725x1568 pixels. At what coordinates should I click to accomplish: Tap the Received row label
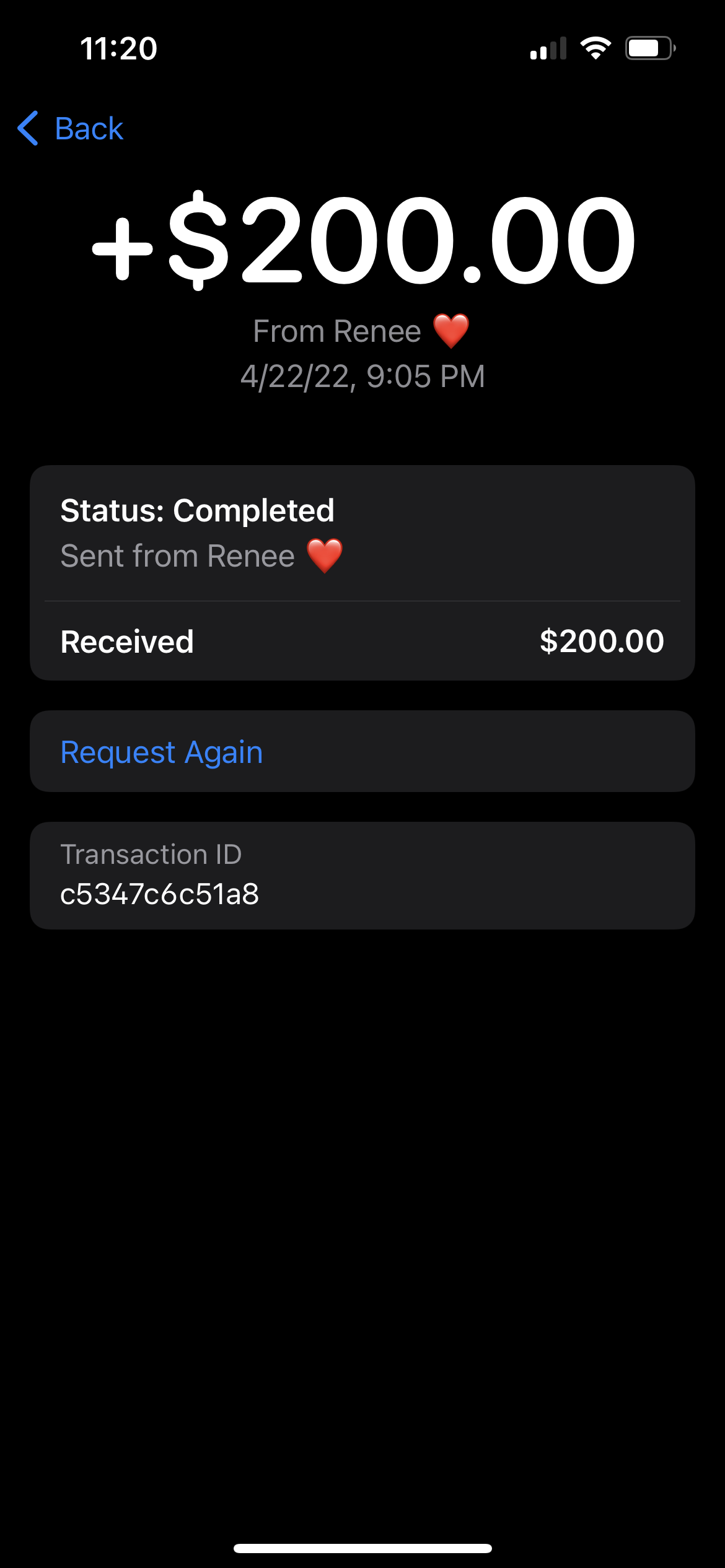(127, 642)
